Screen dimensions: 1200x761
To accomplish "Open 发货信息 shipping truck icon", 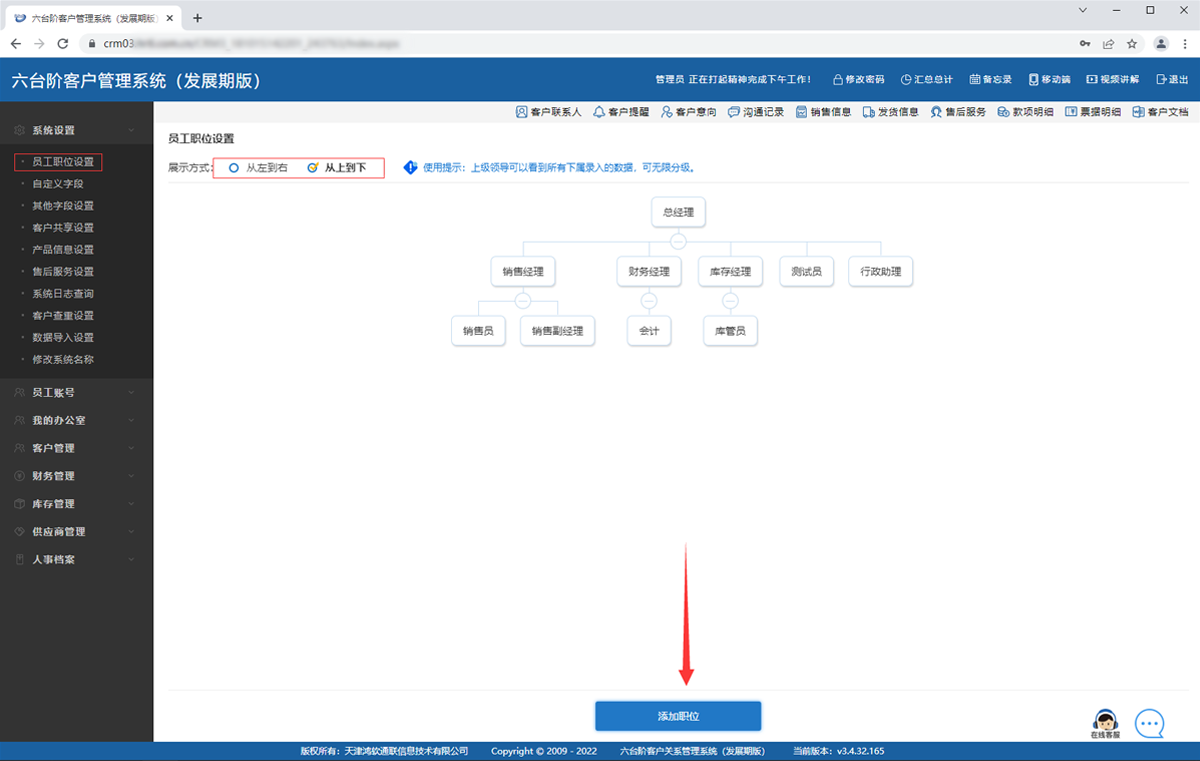I will point(869,112).
